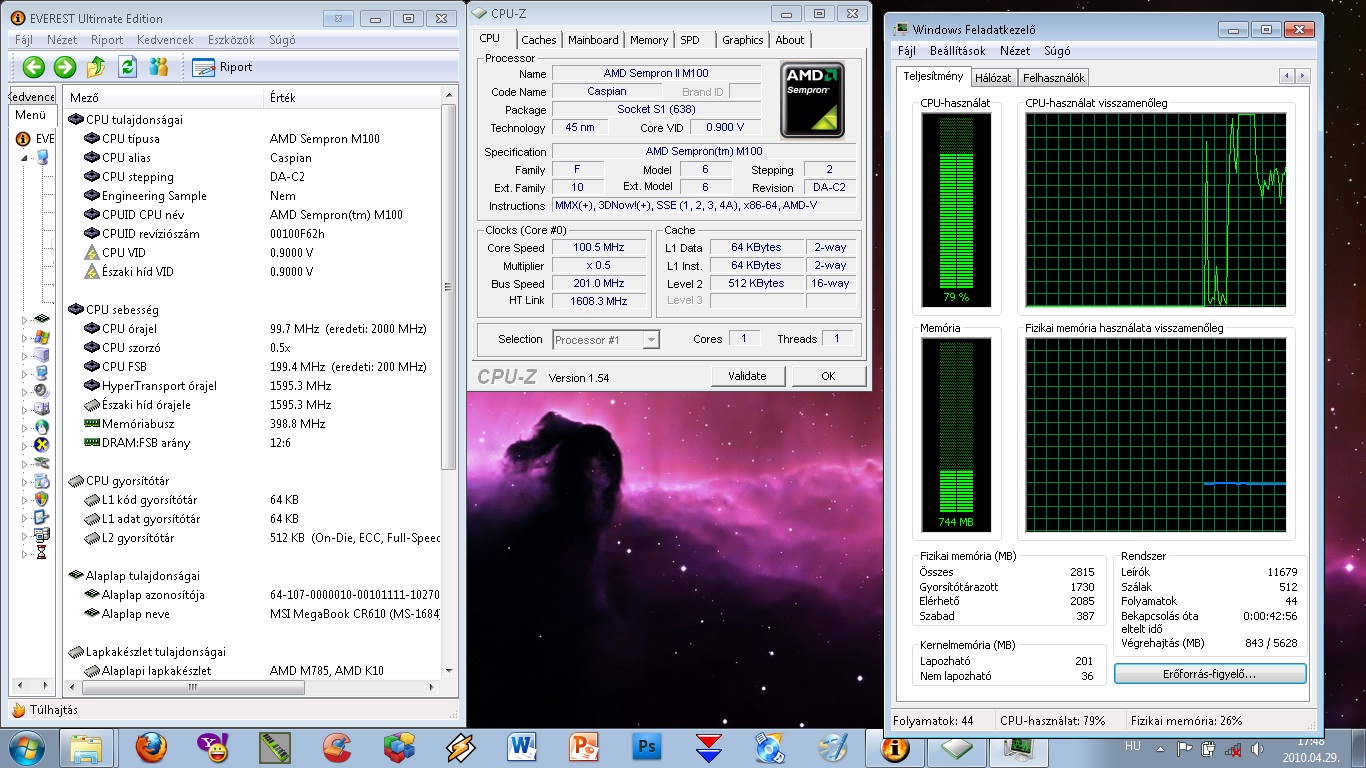Open Riport menu in EVEREST menu bar
The image size is (1366, 768).
click(107, 40)
